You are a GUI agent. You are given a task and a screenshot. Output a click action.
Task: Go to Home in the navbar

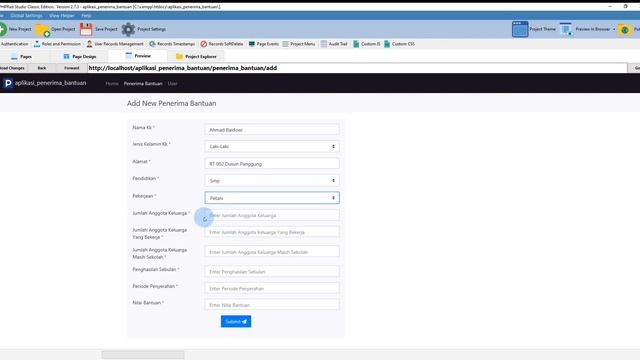[x=112, y=83]
